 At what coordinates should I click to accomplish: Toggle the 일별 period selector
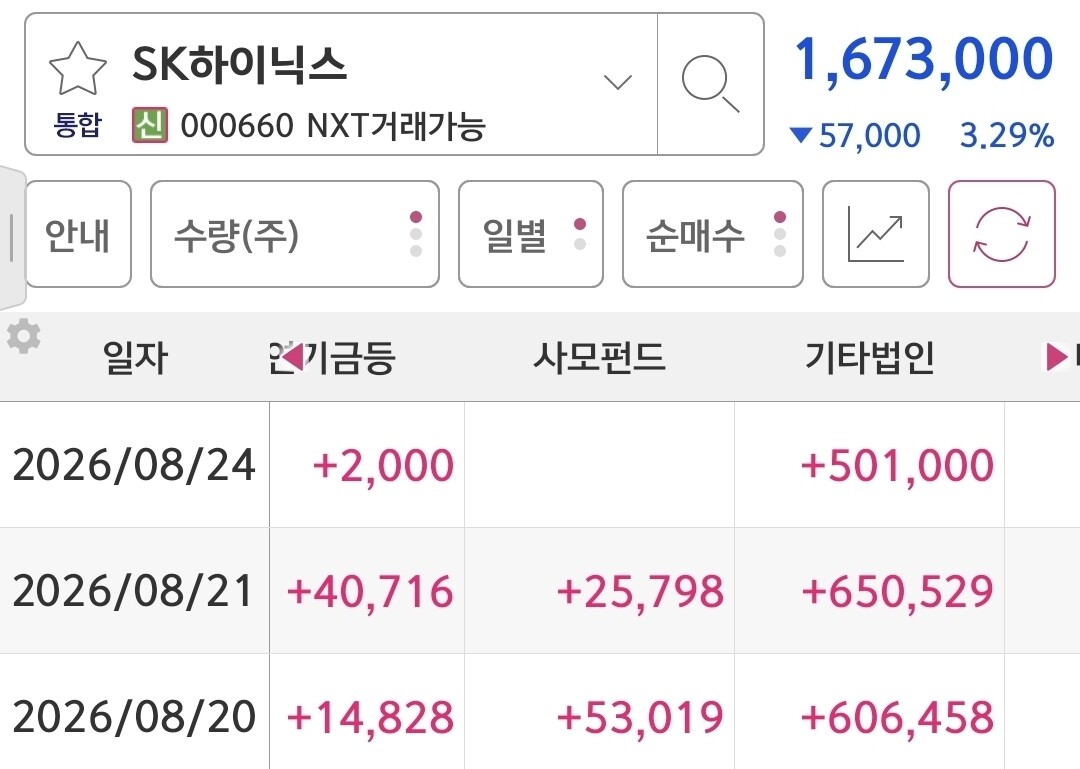[530, 234]
